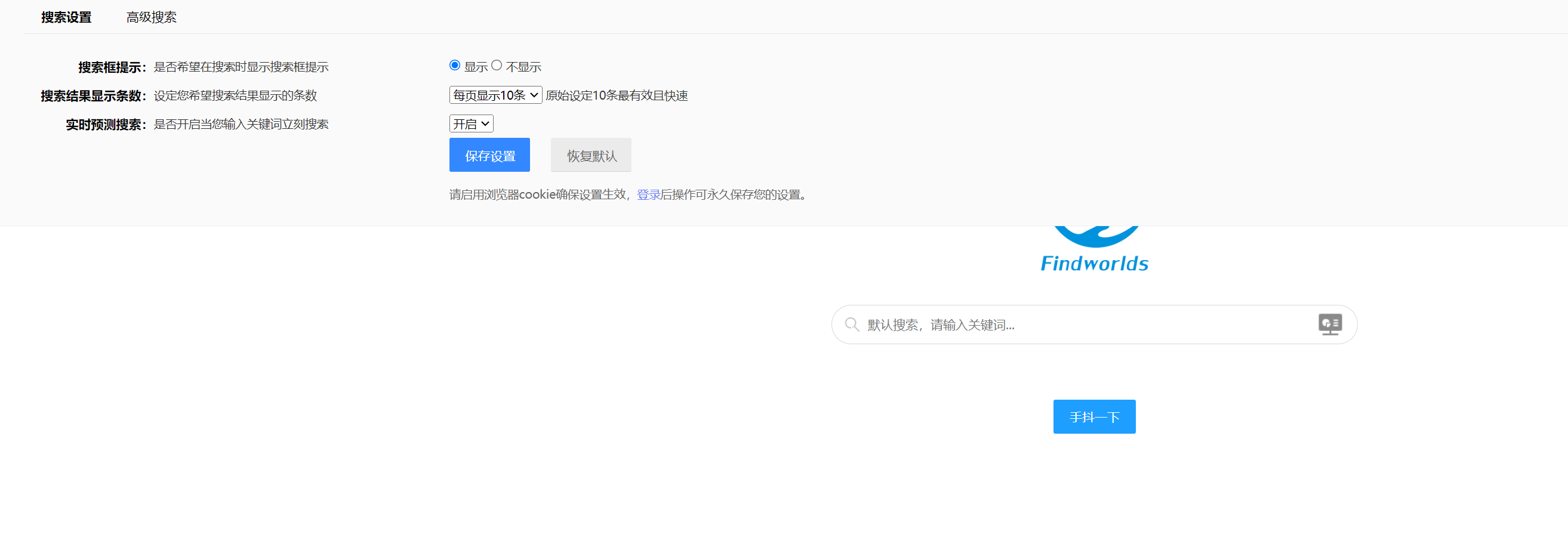This screenshot has width=1568, height=553.
Task: Click the 搜索框提示 label
Action: click(113, 67)
